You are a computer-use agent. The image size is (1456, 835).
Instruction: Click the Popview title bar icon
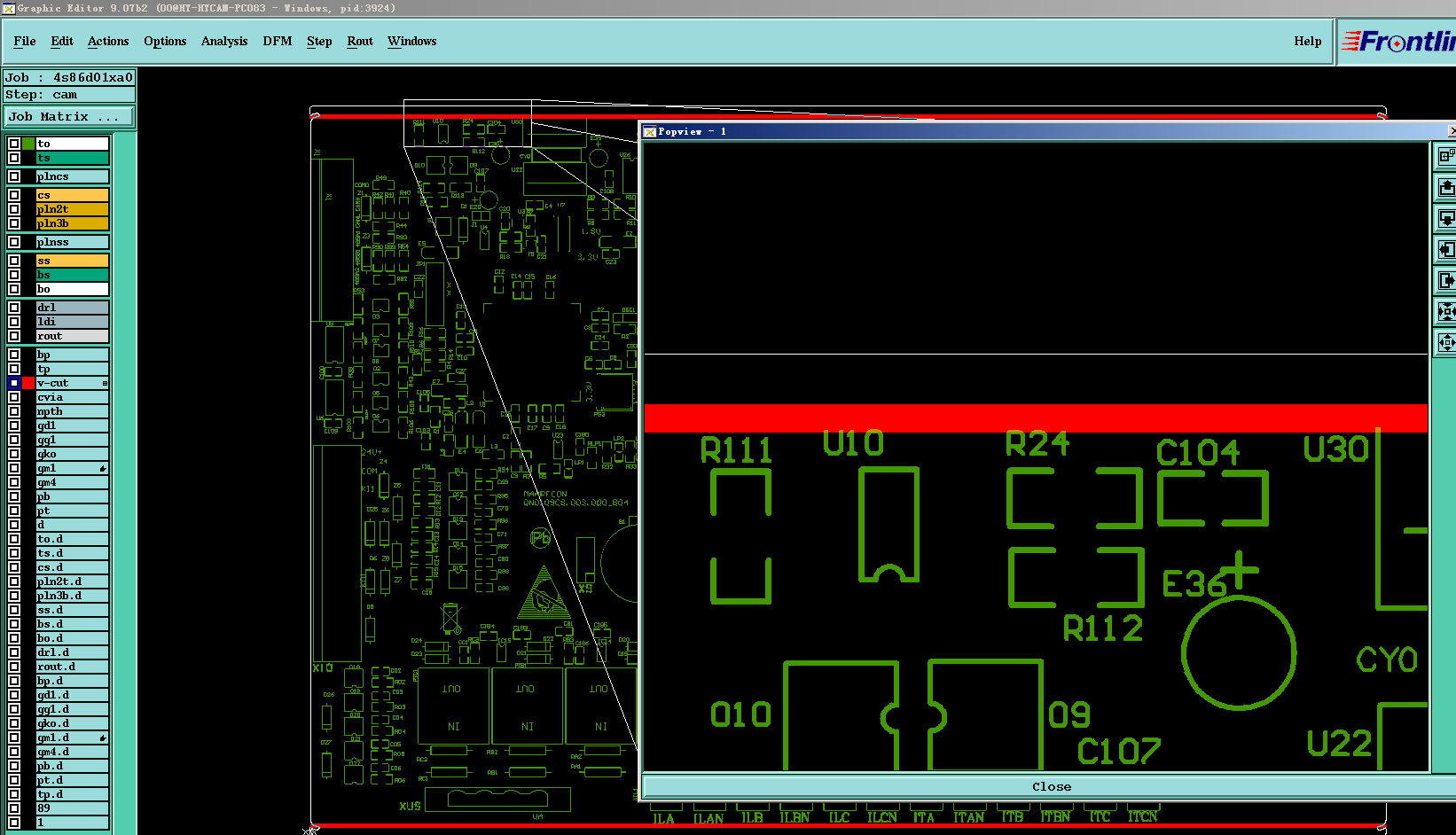(649, 131)
